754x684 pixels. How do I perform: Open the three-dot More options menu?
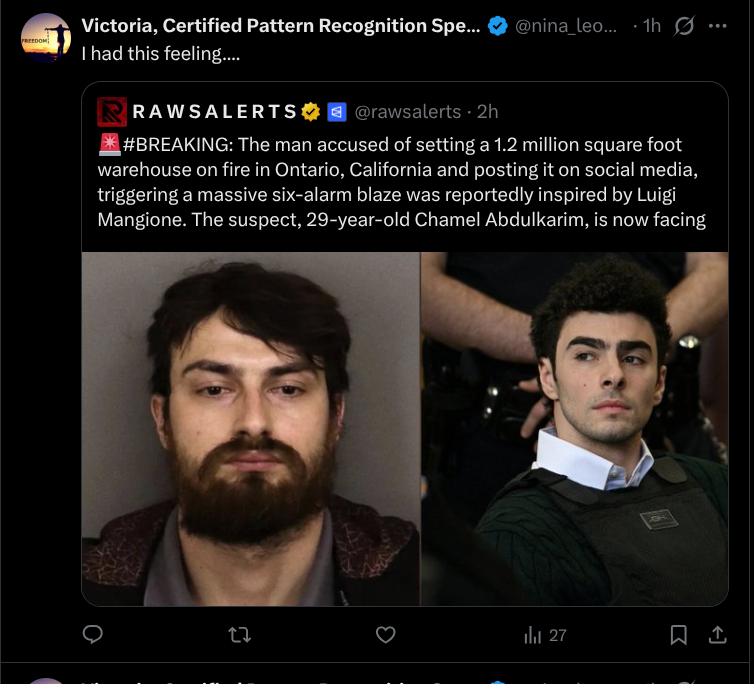717,27
